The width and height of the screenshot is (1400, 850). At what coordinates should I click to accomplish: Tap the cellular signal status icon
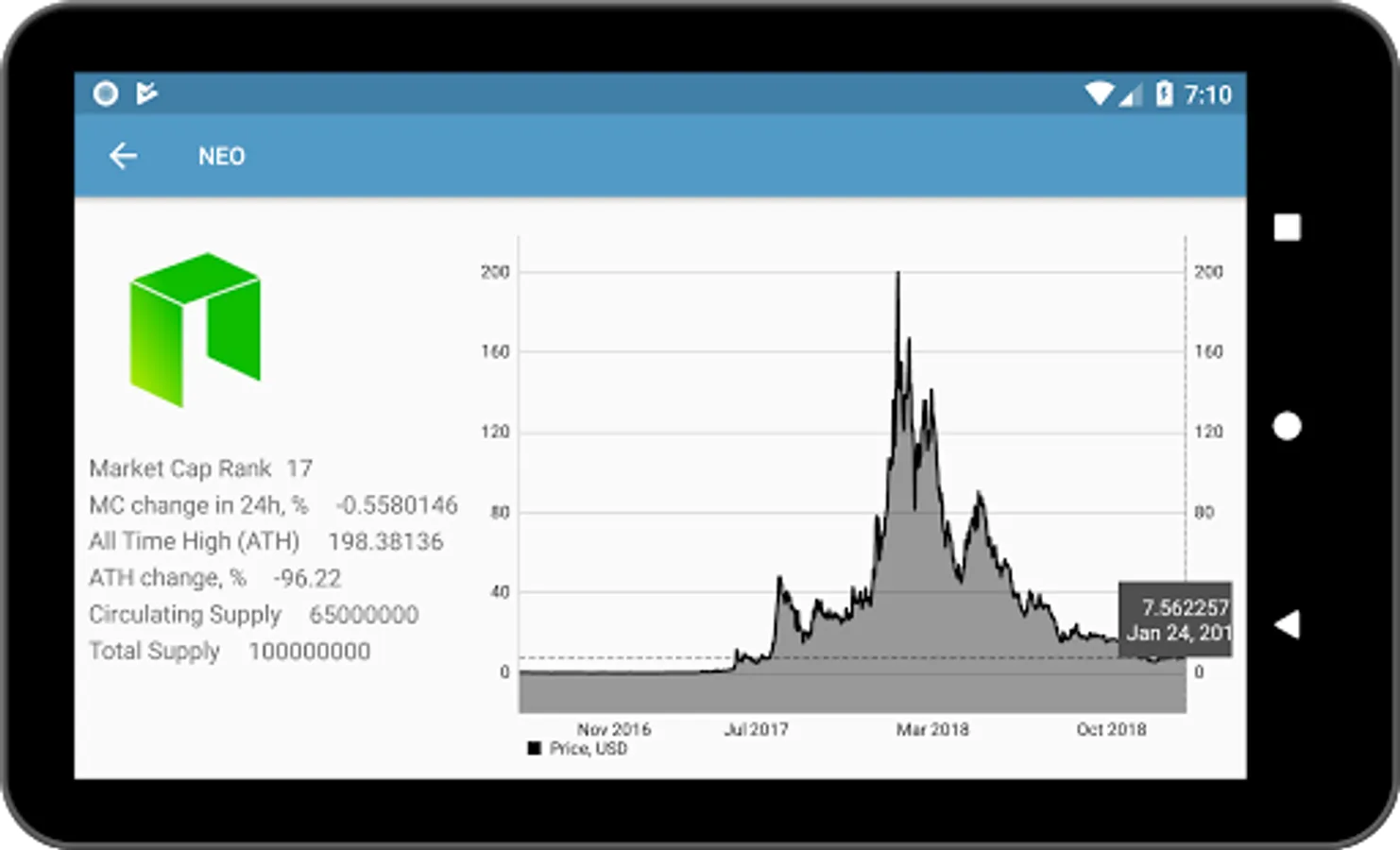point(1131,93)
